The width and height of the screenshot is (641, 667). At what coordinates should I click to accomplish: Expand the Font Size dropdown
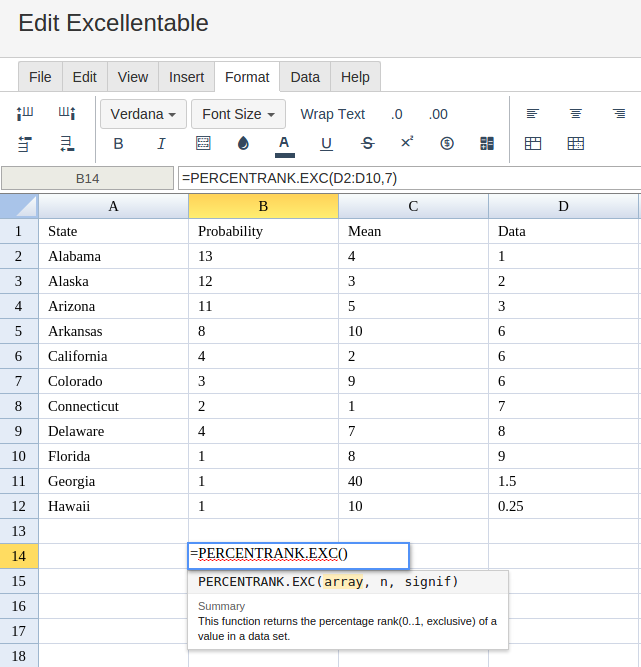point(238,114)
